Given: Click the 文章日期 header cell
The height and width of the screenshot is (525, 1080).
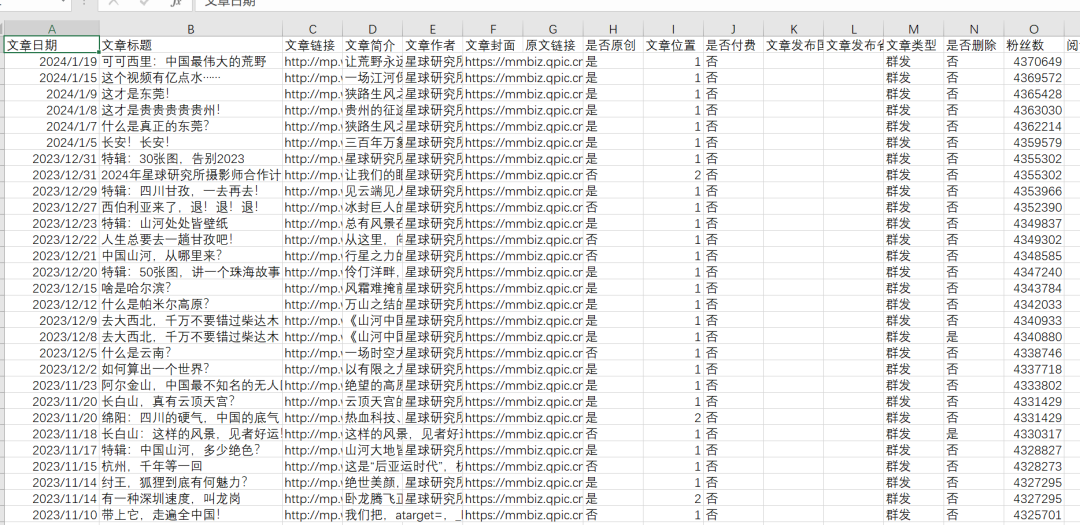Looking at the screenshot, I should coord(52,45).
